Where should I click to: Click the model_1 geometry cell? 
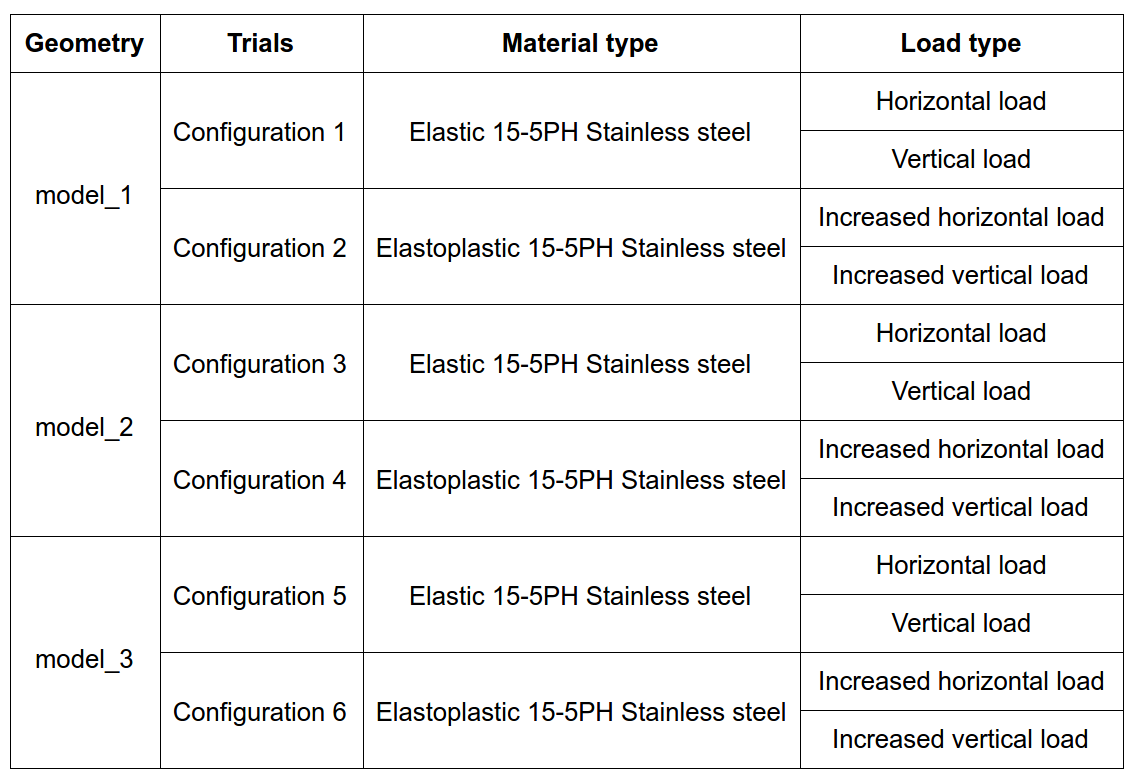(x=85, y=196)
